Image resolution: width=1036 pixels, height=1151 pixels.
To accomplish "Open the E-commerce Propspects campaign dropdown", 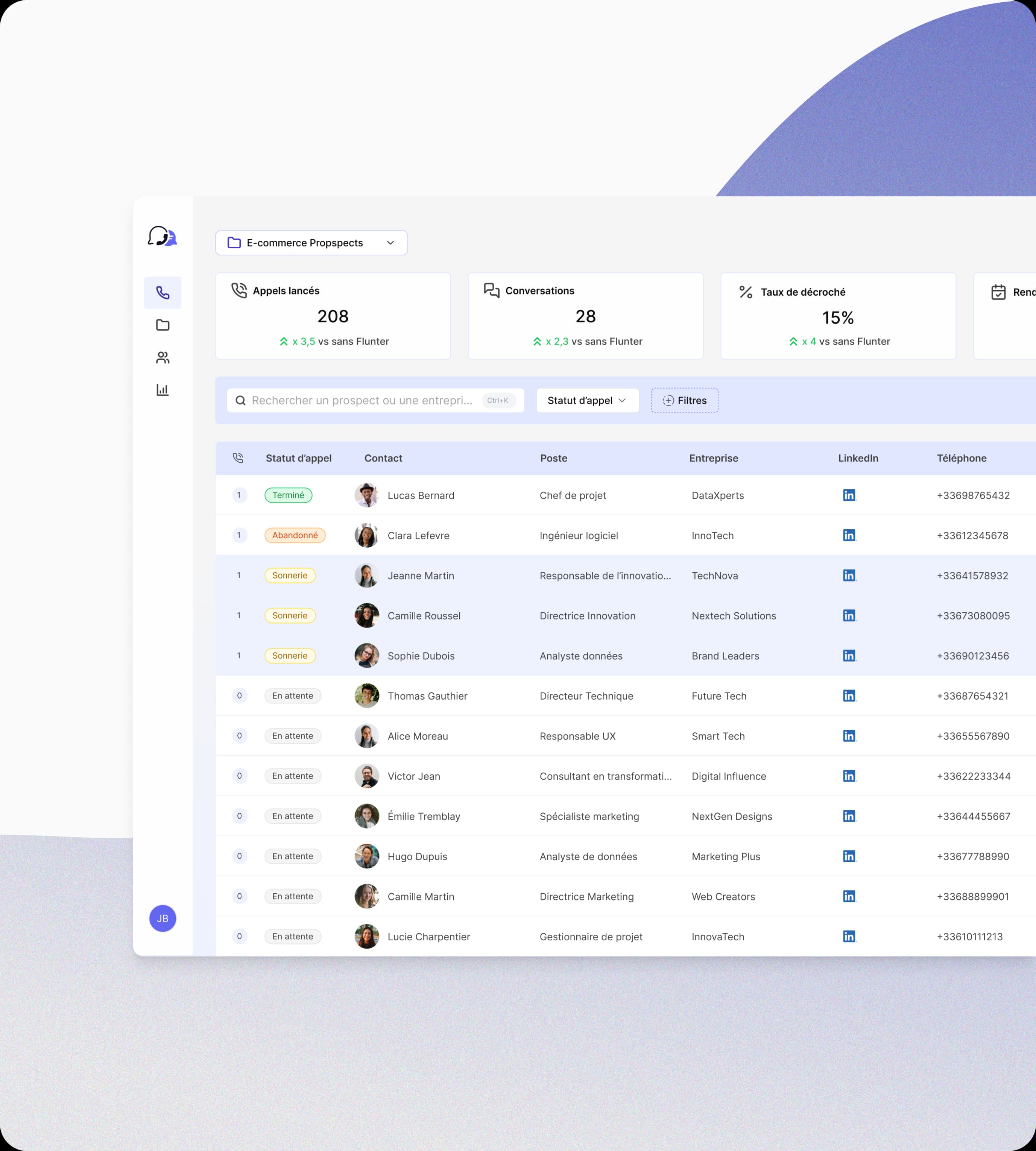I will (311, 243).
